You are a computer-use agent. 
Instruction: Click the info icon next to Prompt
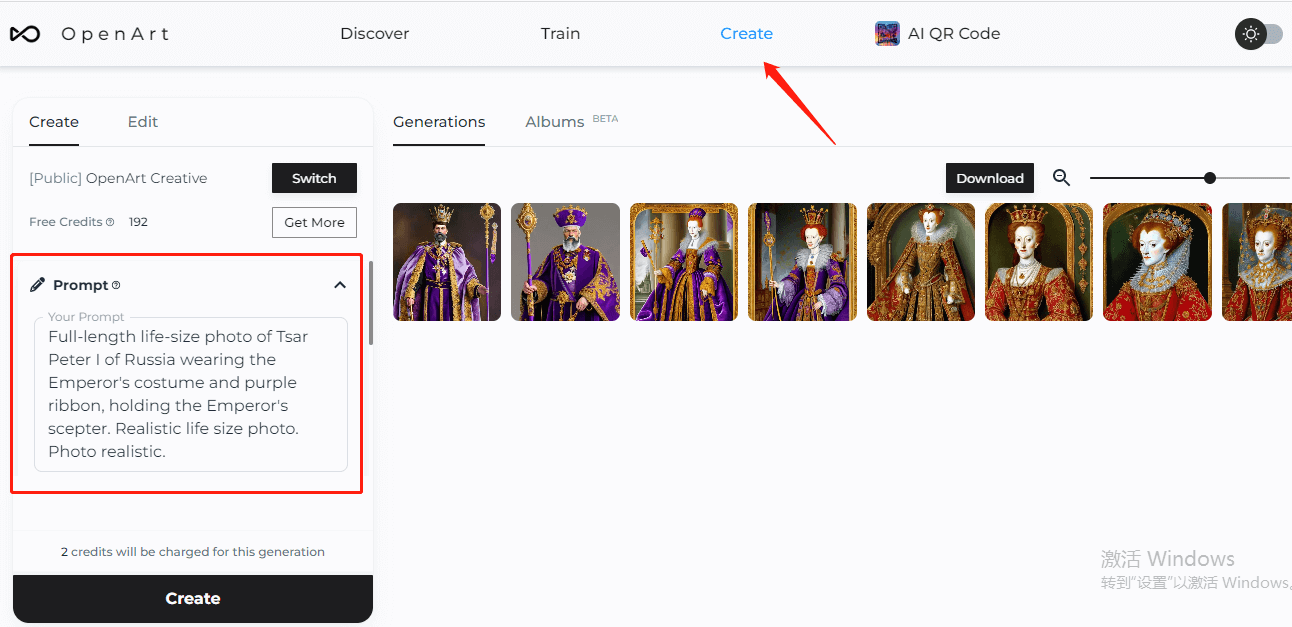tap(116, 286)
